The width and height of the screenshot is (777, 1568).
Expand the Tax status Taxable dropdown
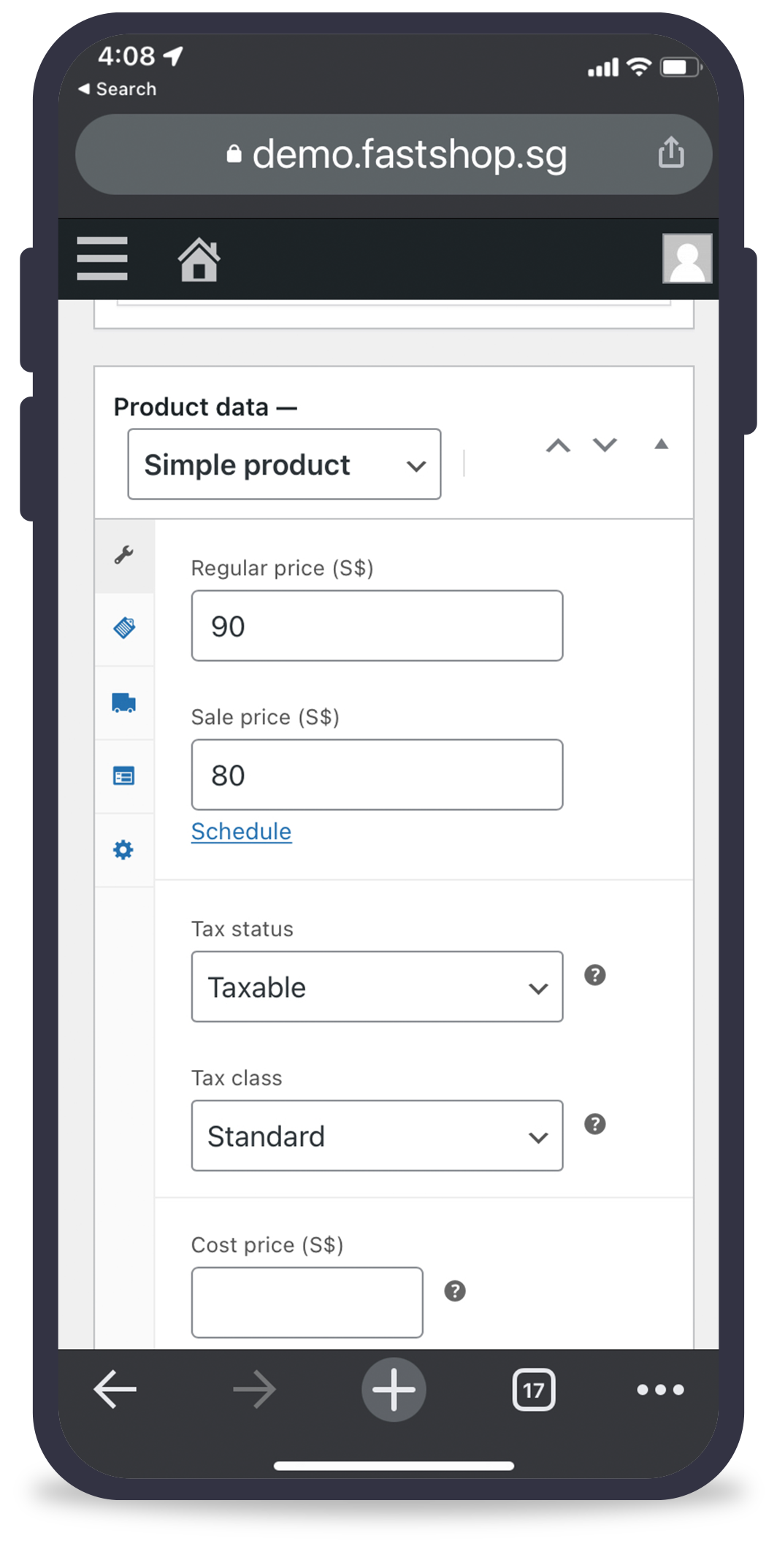pyautogui.click(x=377, y=987)
